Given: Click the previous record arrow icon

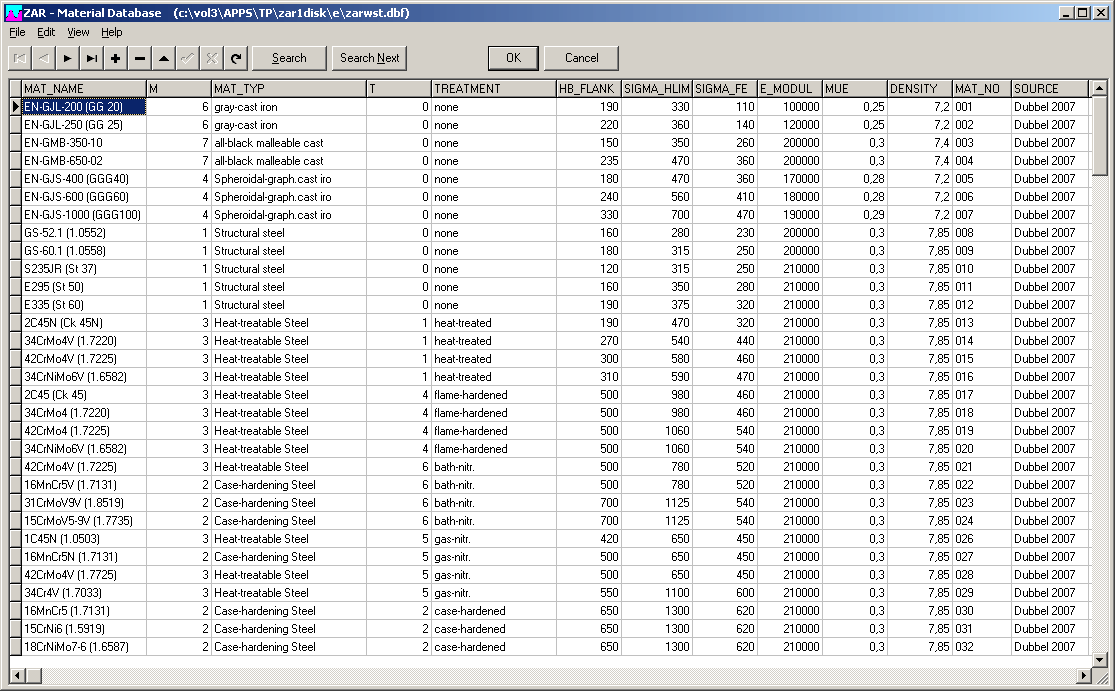Looking at the screenshot, I should pyautogui.click(x=44, y=58).
